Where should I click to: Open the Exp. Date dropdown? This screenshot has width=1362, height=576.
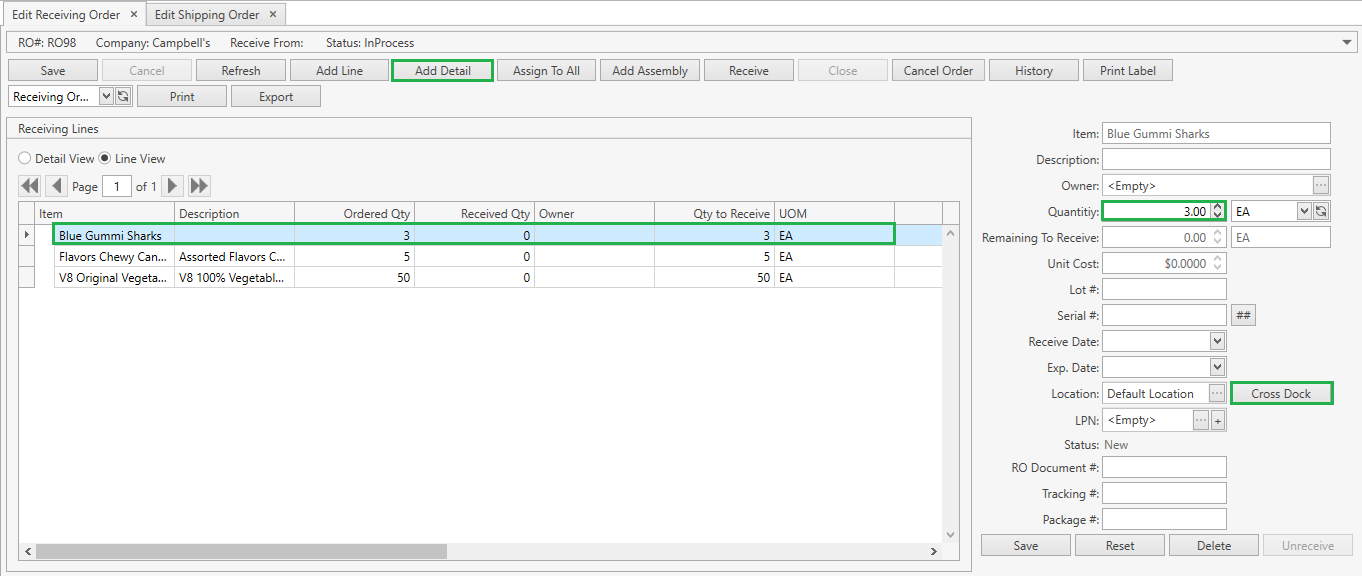click(x=1217, y=368)
